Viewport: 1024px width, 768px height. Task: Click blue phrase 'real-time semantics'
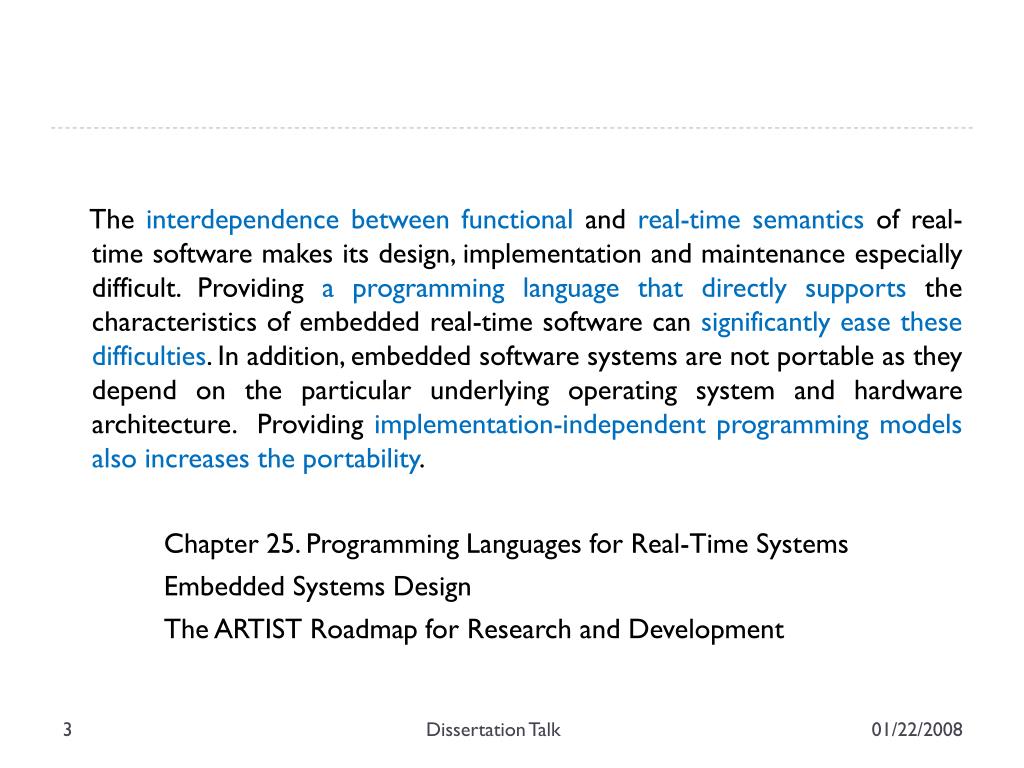pos(750,220)
